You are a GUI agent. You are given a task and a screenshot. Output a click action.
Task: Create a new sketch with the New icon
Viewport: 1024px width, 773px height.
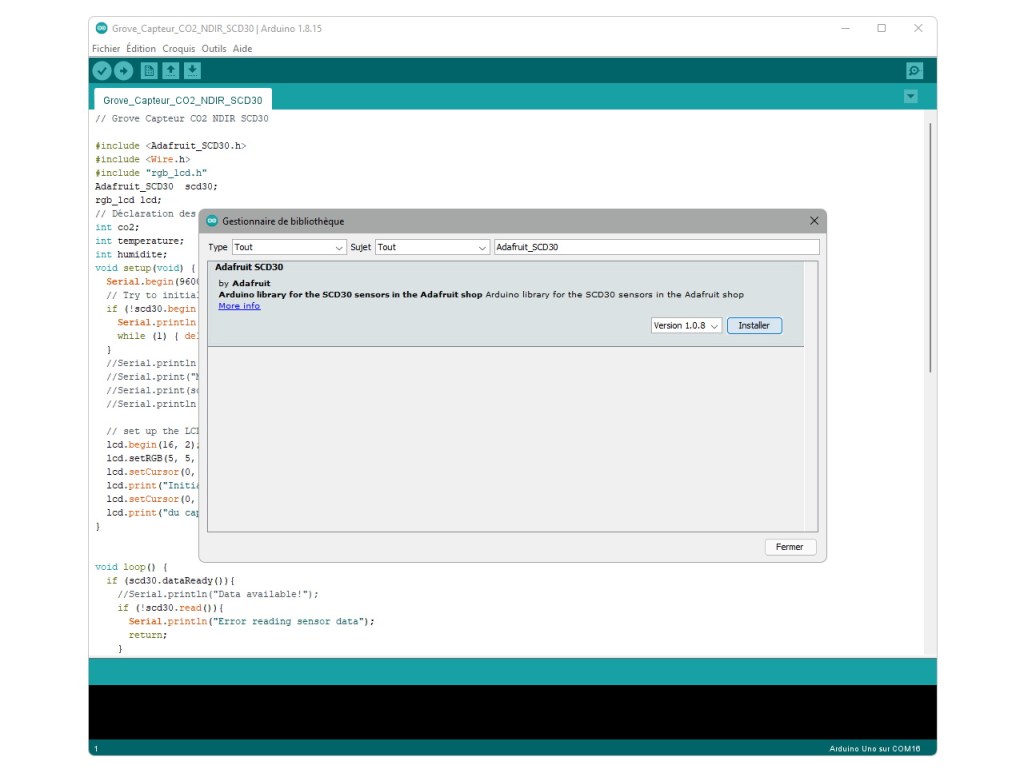[x=149, y=71]
